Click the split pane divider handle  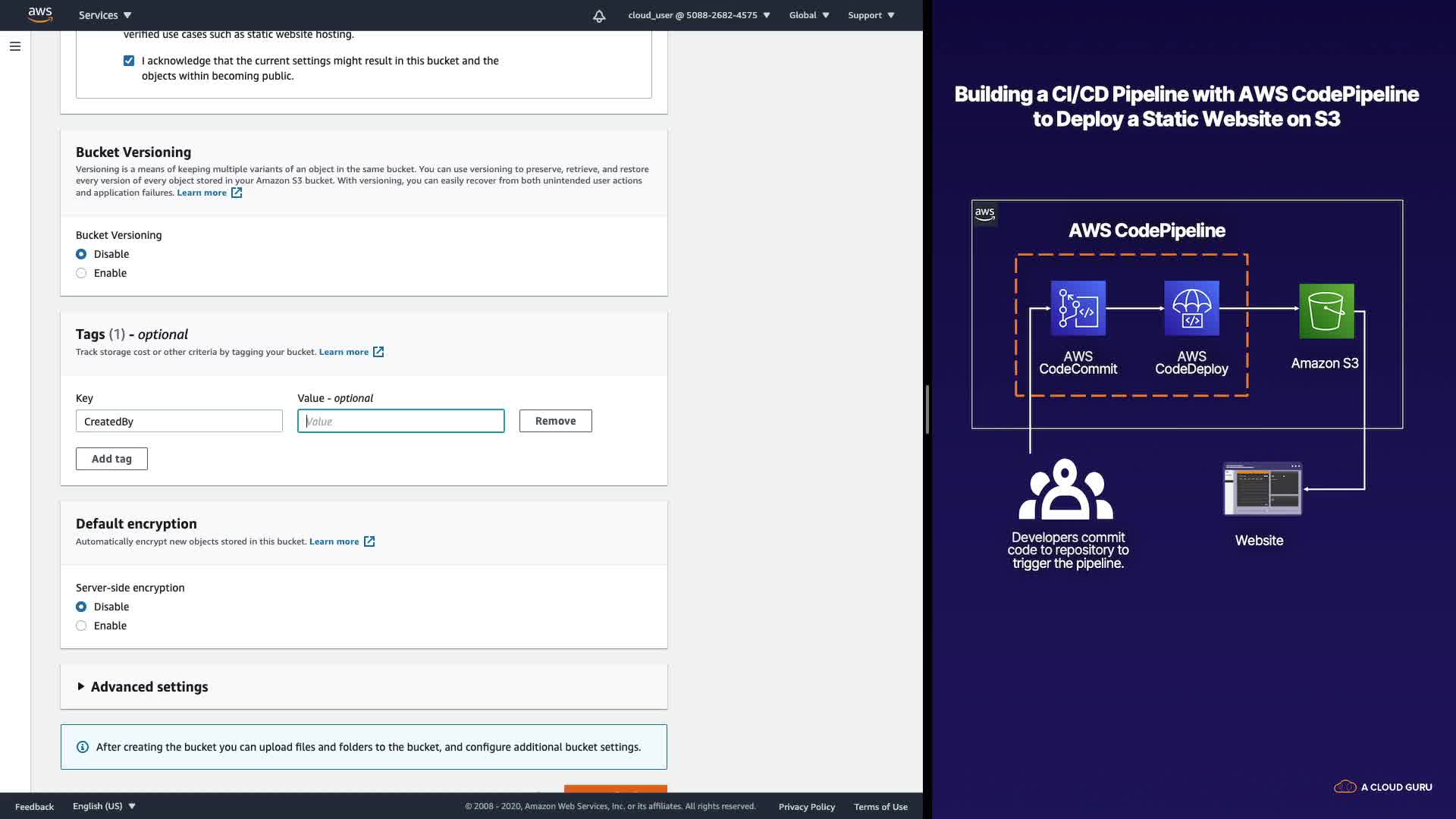[927, 409]
